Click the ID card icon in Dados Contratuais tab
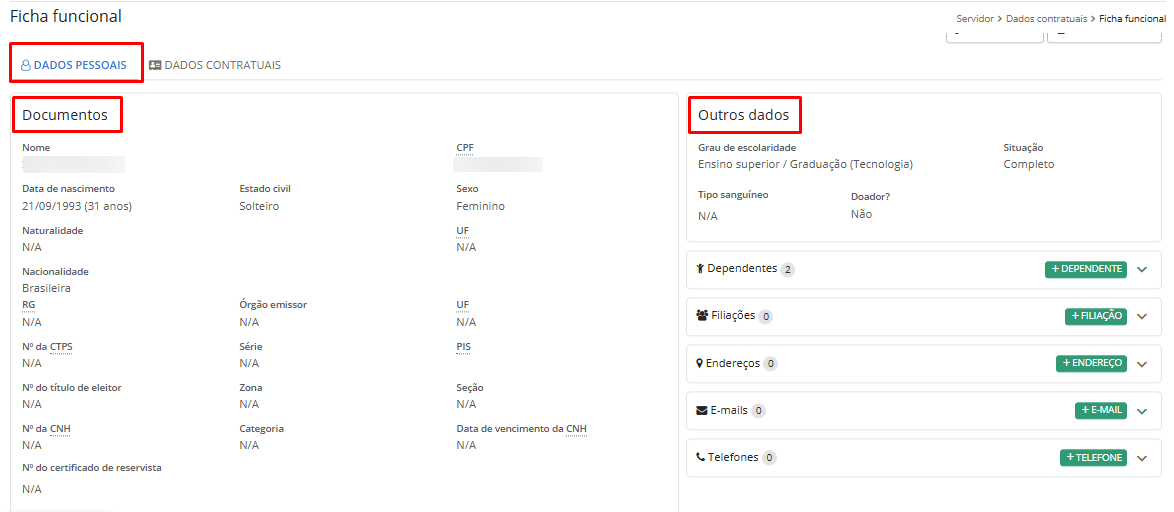The height and width of the screenshot is (512, 1174). coord(155,66)
